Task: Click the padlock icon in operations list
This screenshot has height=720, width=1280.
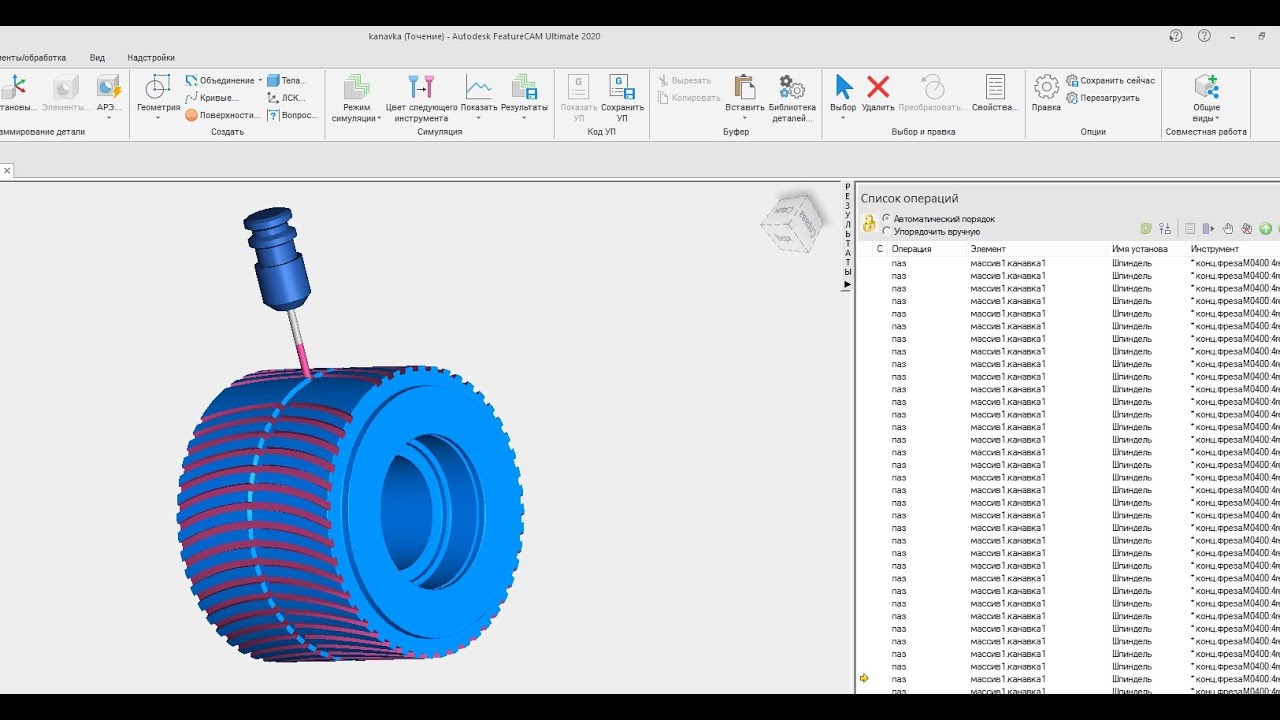Action: (x=869, y=224)
